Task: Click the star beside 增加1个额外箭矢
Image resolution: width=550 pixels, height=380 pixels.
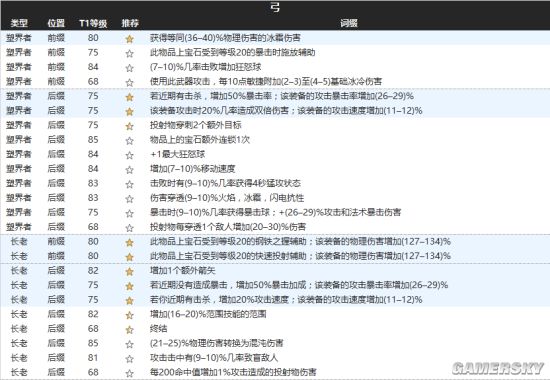Action: [129, 272]
